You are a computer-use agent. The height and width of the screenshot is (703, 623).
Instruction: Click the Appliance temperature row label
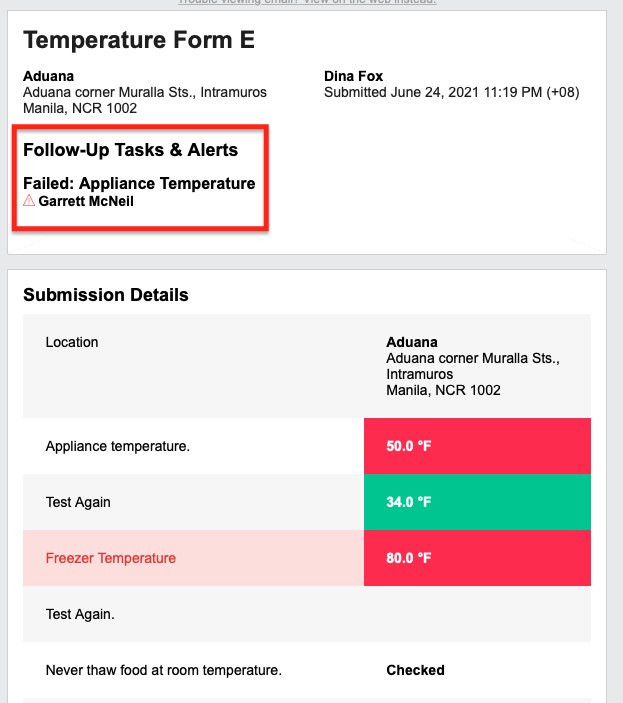[x=118, y=446]
